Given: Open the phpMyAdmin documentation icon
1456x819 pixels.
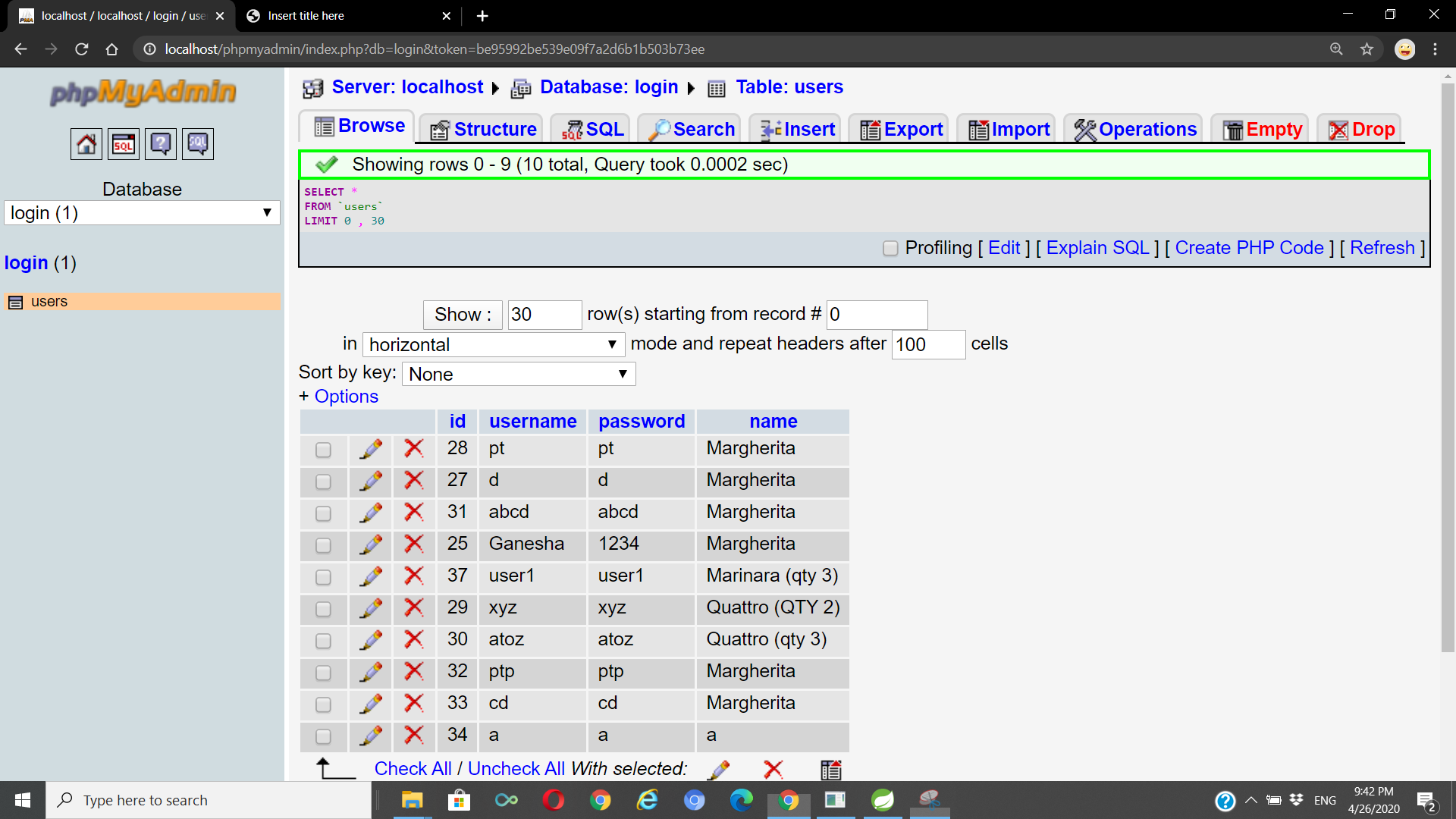Looking at the screenshot, I should [161, 144].
